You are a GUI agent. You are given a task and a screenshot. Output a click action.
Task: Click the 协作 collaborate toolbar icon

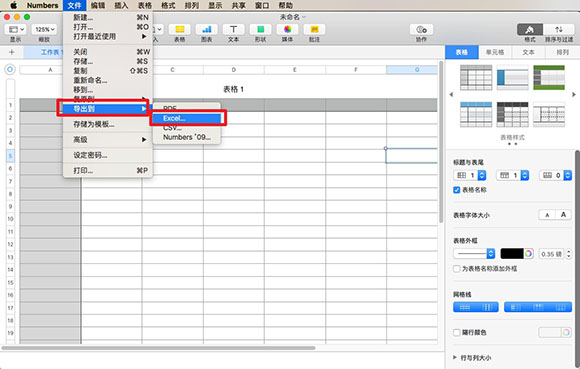(x=421, y=30)
